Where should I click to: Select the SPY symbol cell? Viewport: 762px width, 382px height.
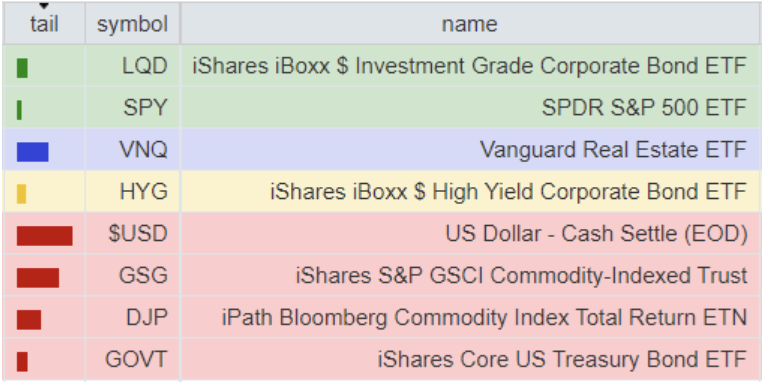pos(133,107)
